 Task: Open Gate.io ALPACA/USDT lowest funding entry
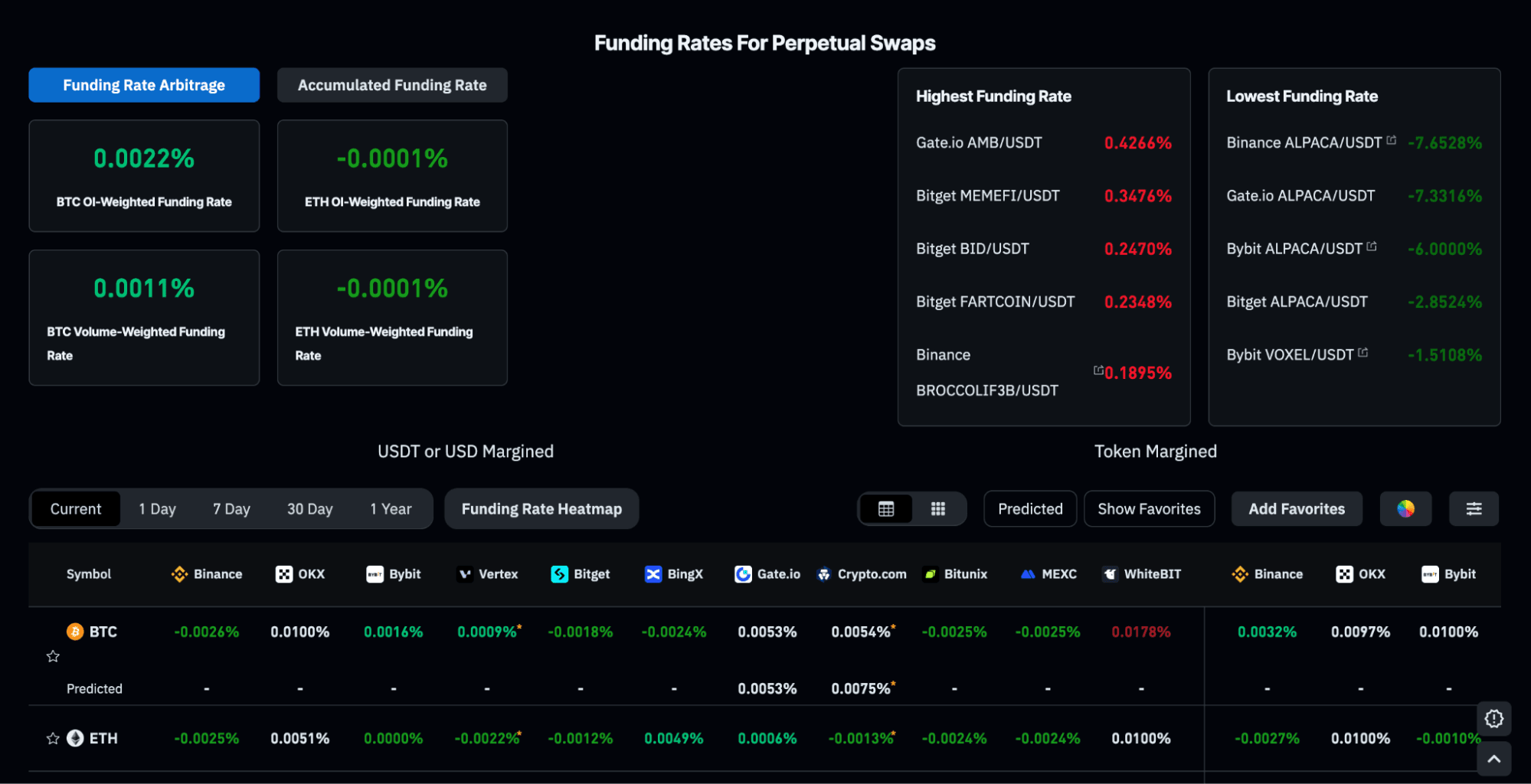[x=1354, y=196]
